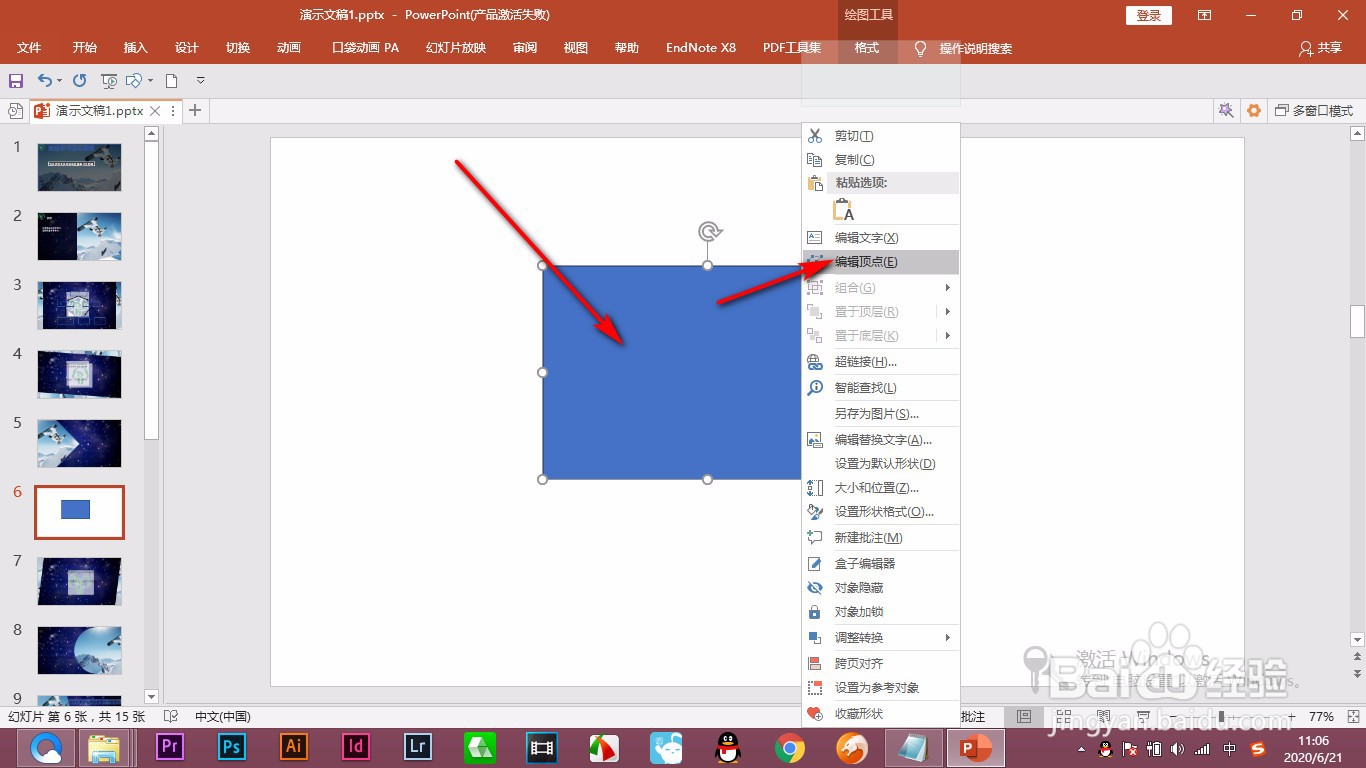Open the Shapes dropdown arrow in quick toolbar
This screenshot has width=1366, height=768.
(150, 81)
